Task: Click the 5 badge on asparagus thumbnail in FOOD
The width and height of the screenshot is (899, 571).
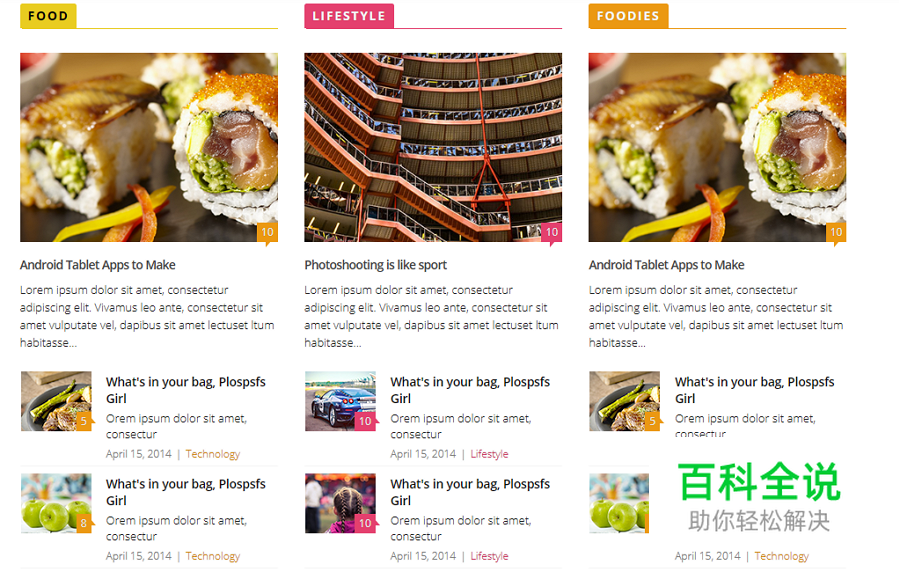Action: [84, 421]
